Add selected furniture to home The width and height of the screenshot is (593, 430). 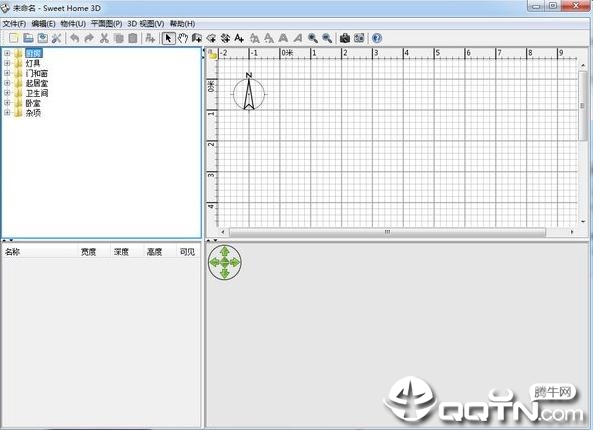point(151,38)
